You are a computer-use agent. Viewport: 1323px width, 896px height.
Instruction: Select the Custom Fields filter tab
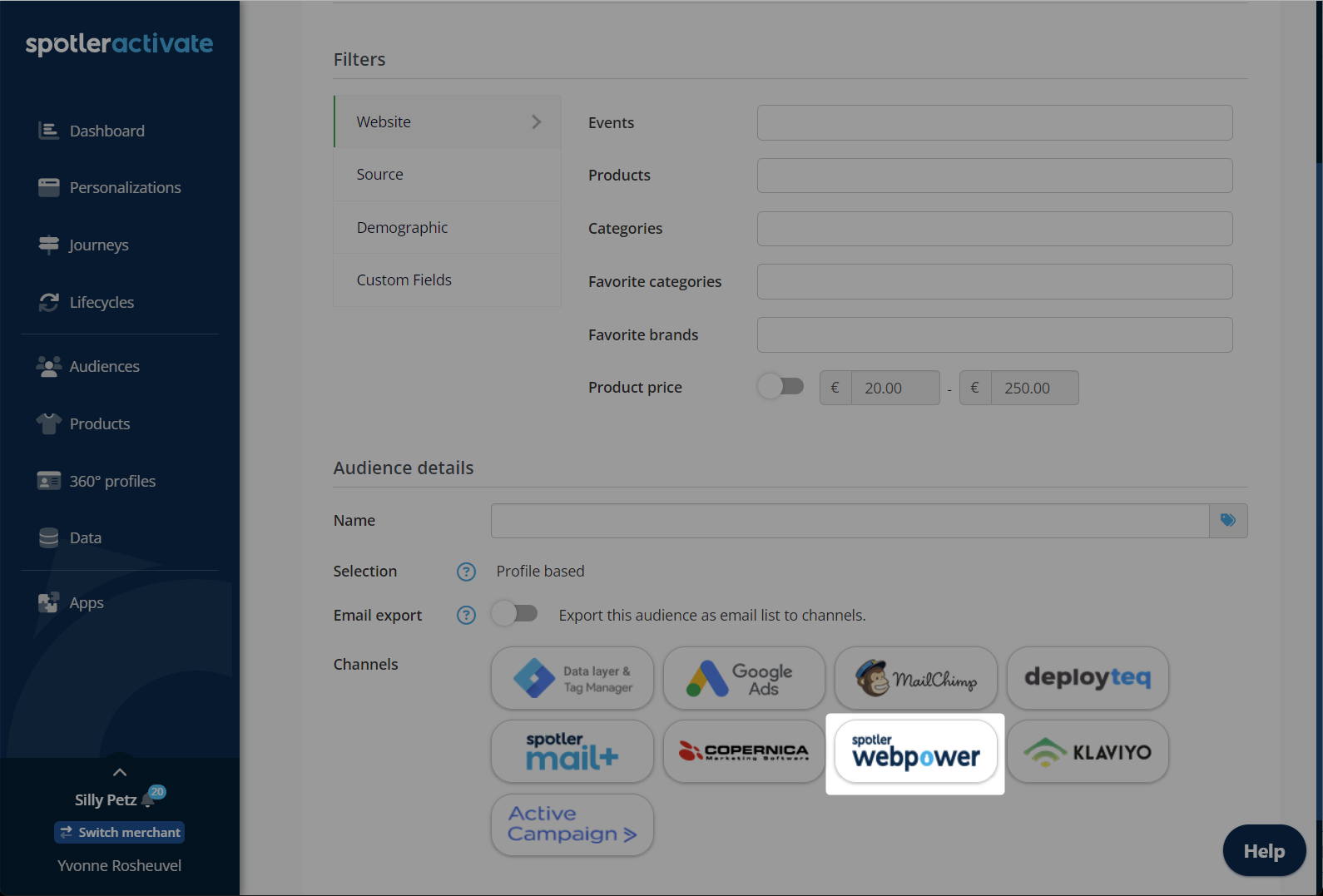[x=447, y=280]
